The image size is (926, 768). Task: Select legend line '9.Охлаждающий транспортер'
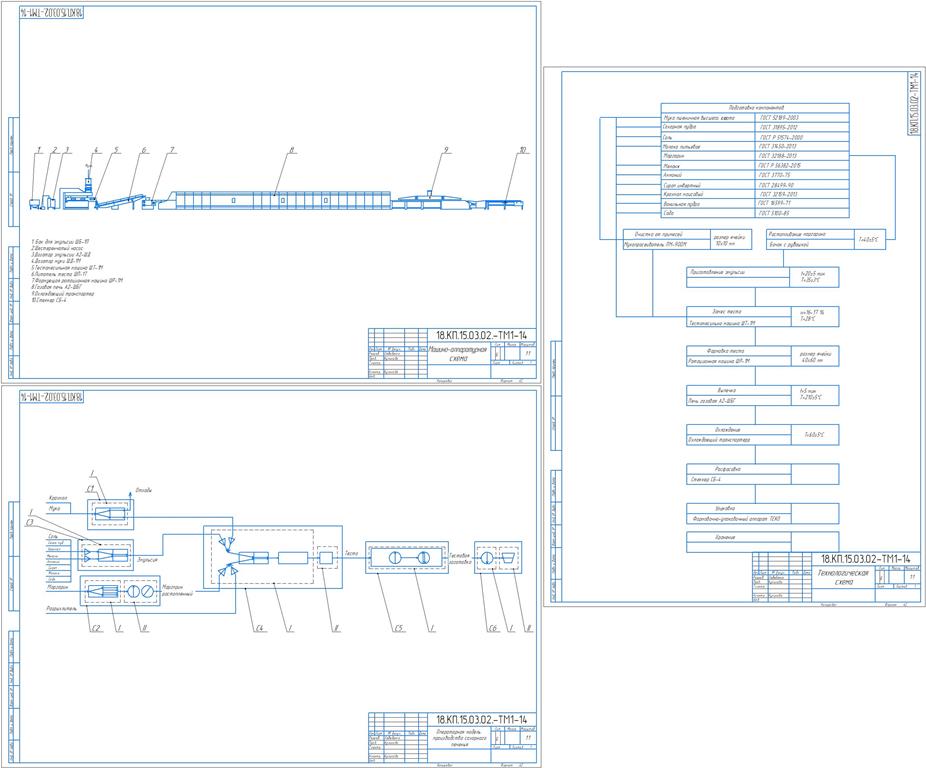(63, 294)
